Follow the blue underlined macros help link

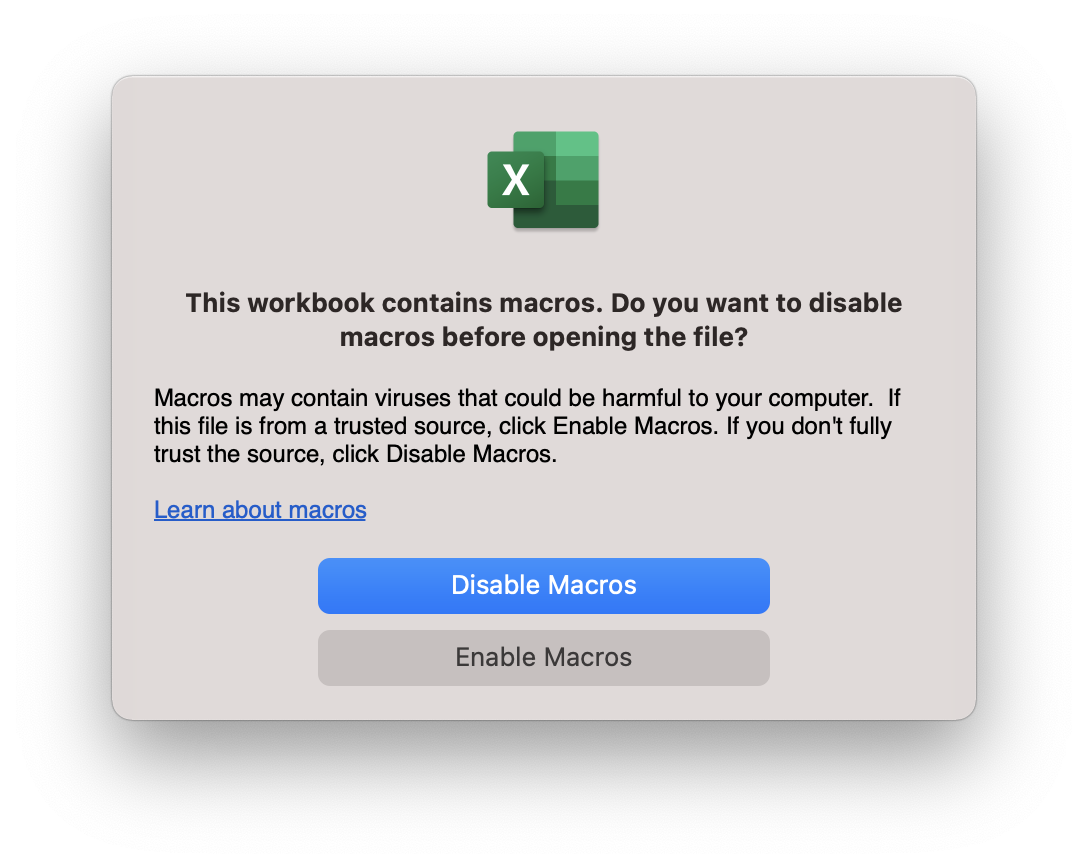click(260, 510)
